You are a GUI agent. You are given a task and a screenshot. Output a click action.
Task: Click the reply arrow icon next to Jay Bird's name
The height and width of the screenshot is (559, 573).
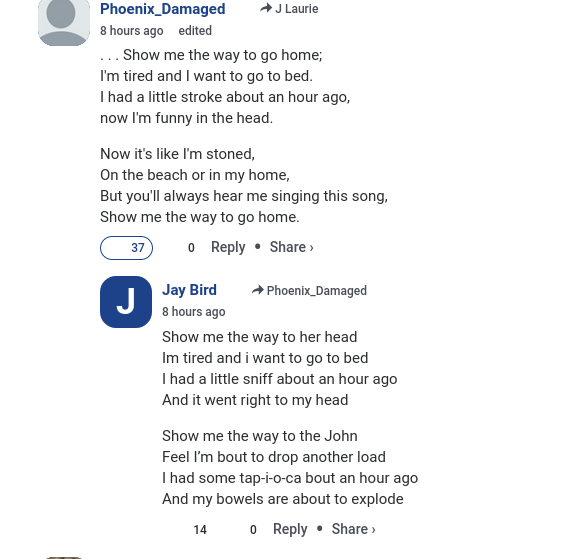(x=258, y=290)
